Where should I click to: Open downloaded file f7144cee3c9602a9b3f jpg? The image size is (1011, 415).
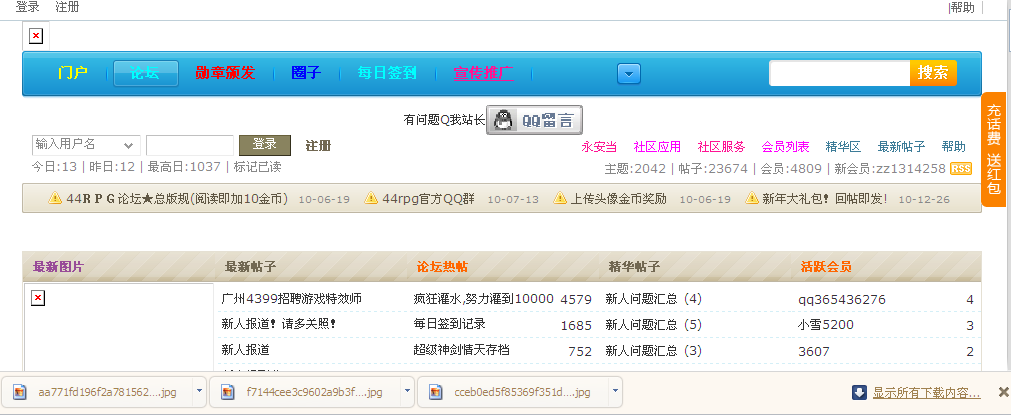point(304,392)
